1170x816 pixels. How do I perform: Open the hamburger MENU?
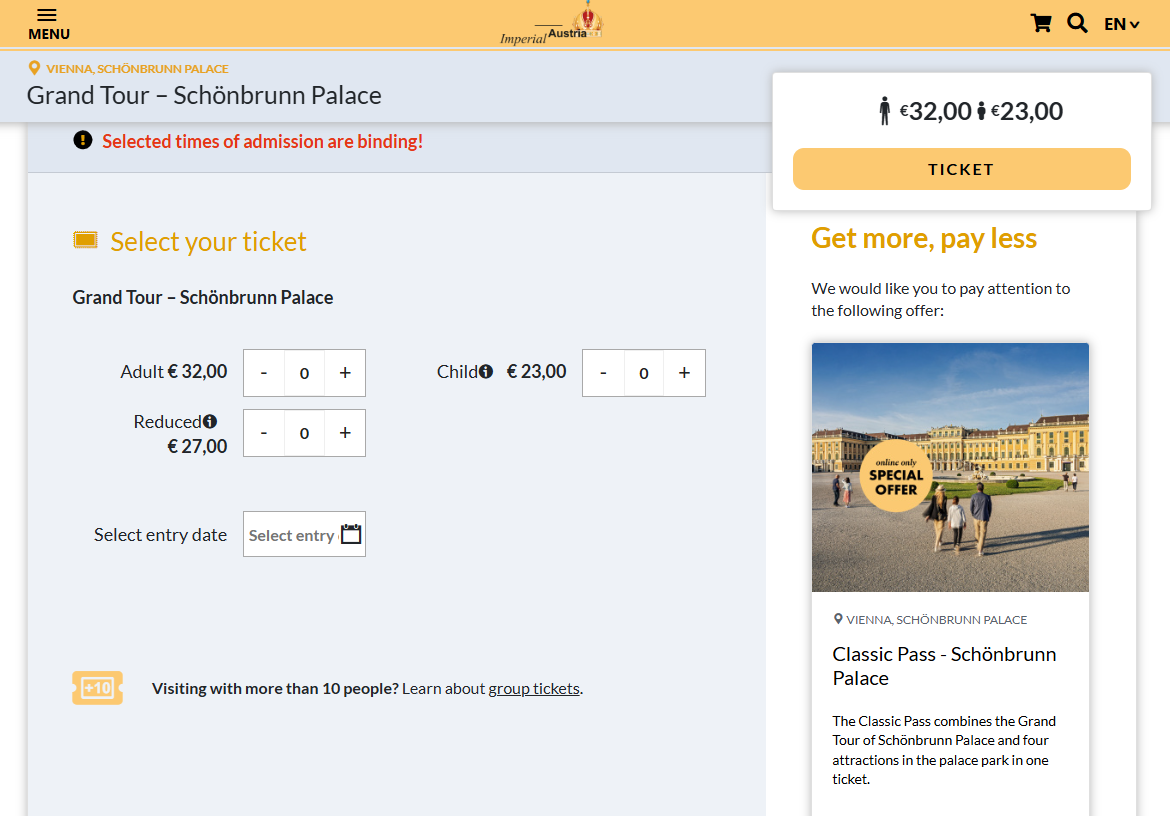[x=49, y=24]
